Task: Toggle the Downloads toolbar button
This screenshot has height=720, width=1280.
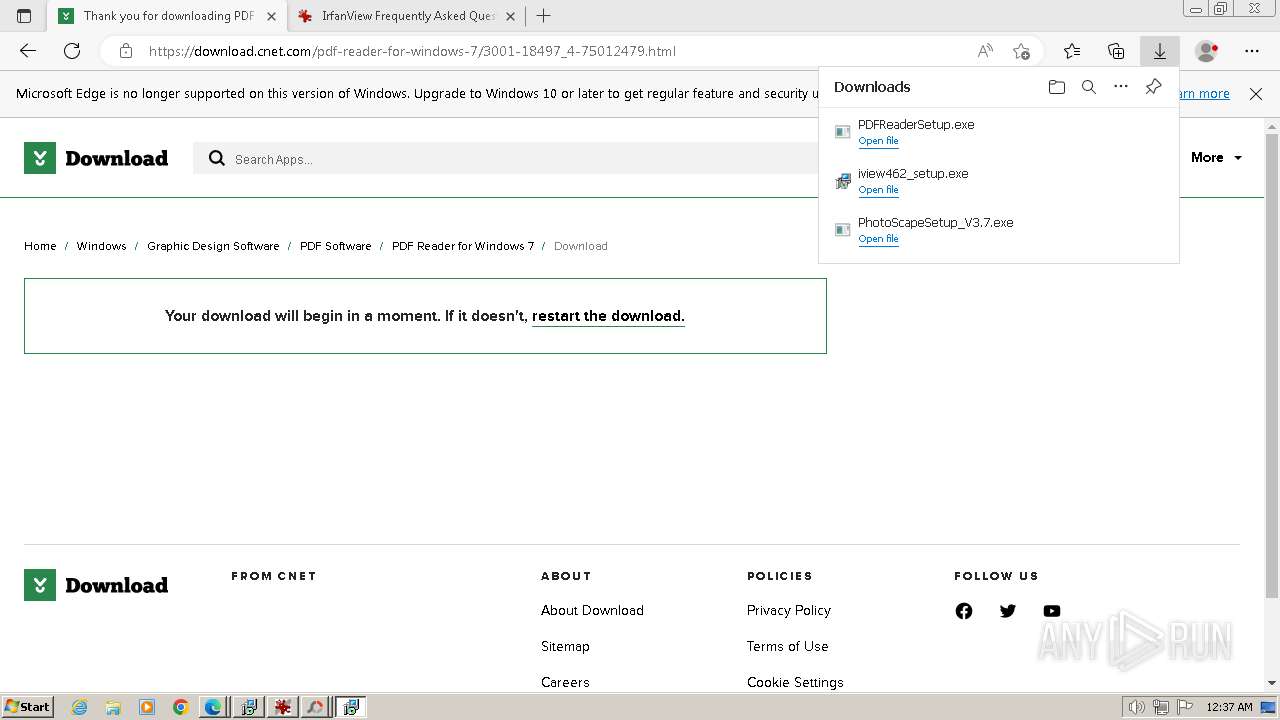Action: 1160,51
